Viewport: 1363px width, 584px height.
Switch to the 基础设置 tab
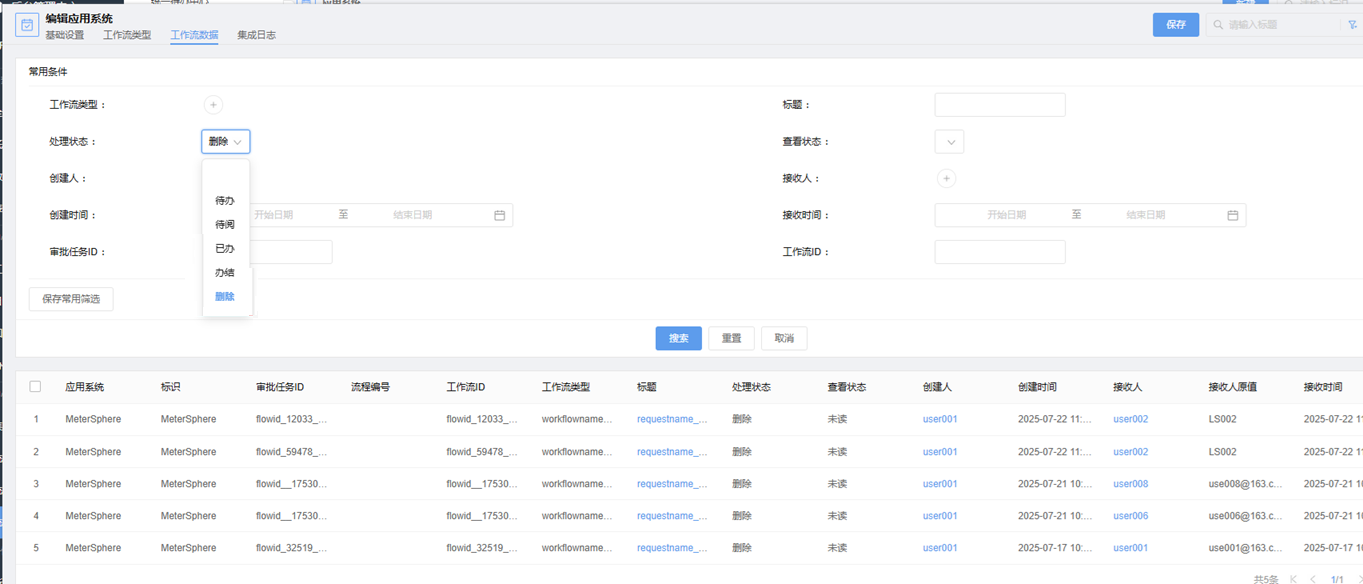[64, 35]
